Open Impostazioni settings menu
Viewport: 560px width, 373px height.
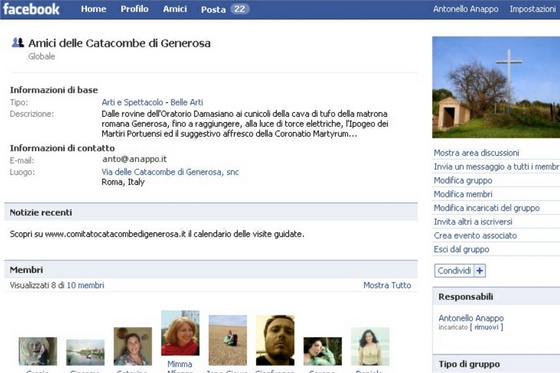click(x=532, y=9)
